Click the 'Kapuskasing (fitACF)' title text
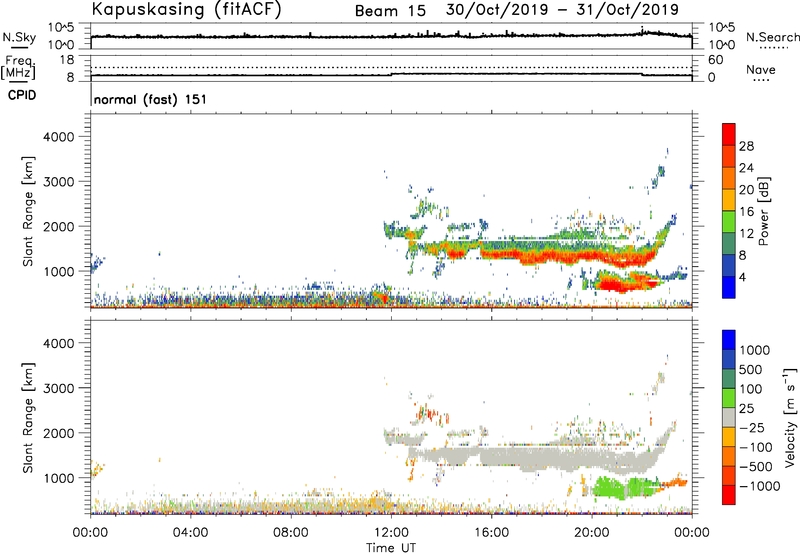Screen dimensions: 800x554 pyautogui.click(x=186, y=9)
